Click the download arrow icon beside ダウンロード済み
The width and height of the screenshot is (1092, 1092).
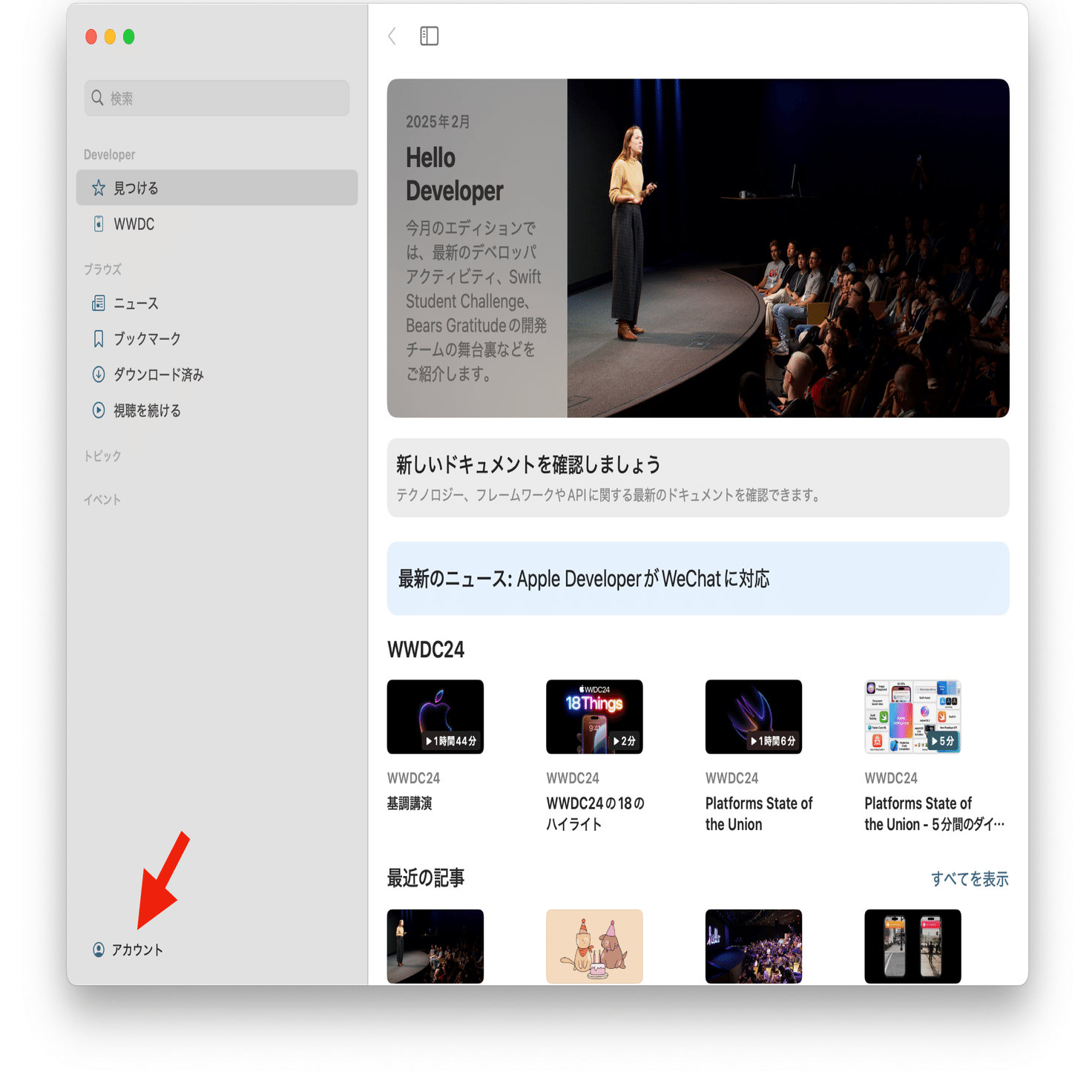[99, 375]
